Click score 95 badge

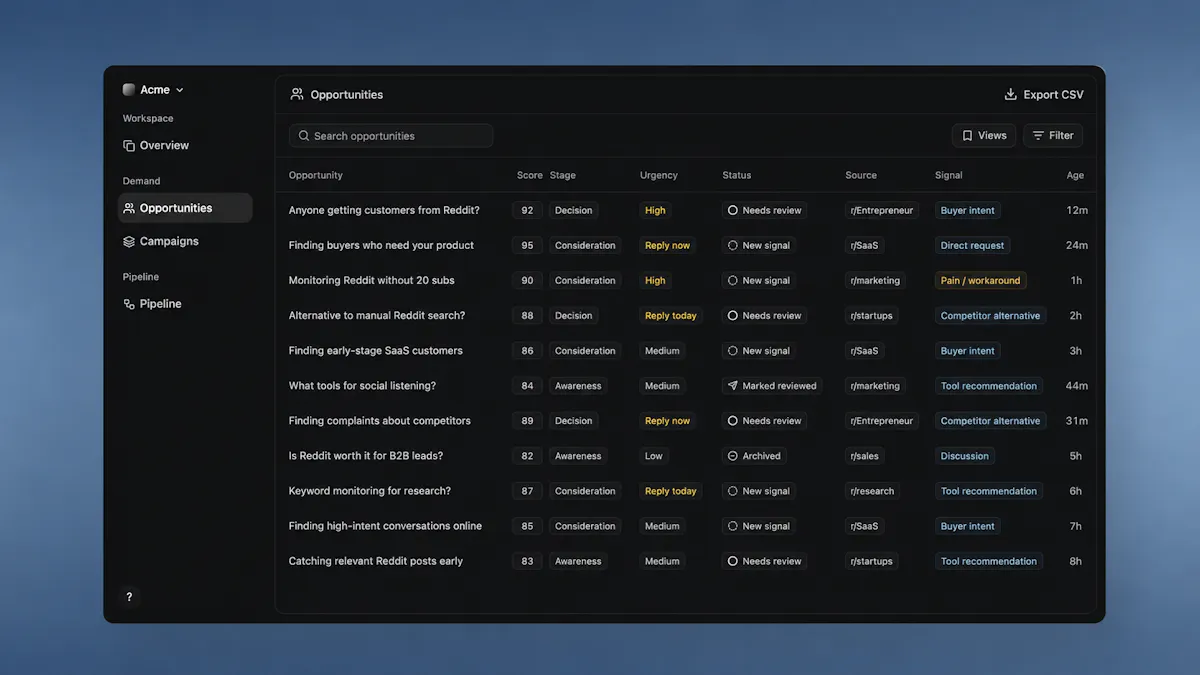click(x=527, y=245)
